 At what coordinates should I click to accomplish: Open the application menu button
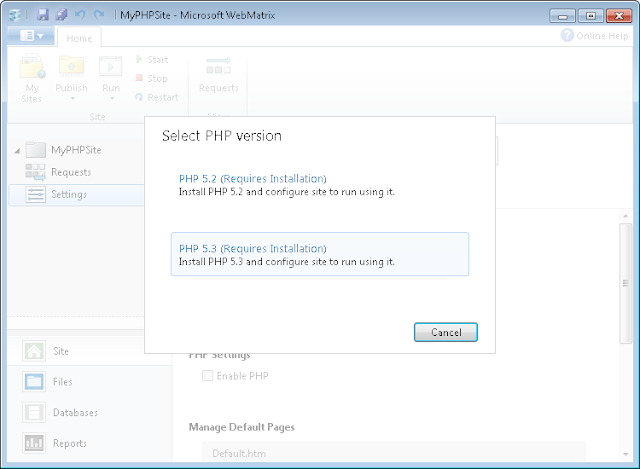point(31,36)
